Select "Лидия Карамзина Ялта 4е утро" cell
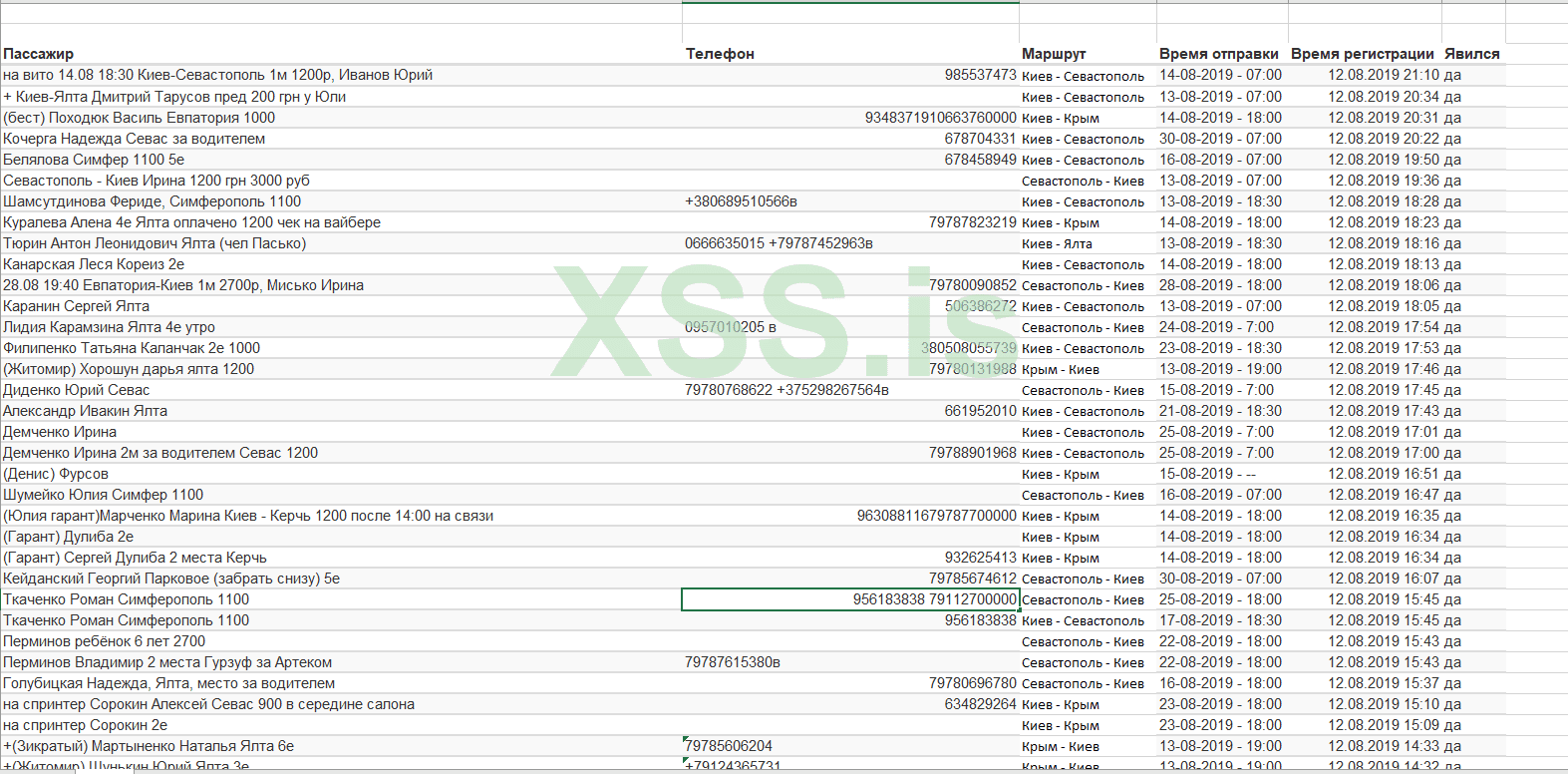 coord(109,327)
